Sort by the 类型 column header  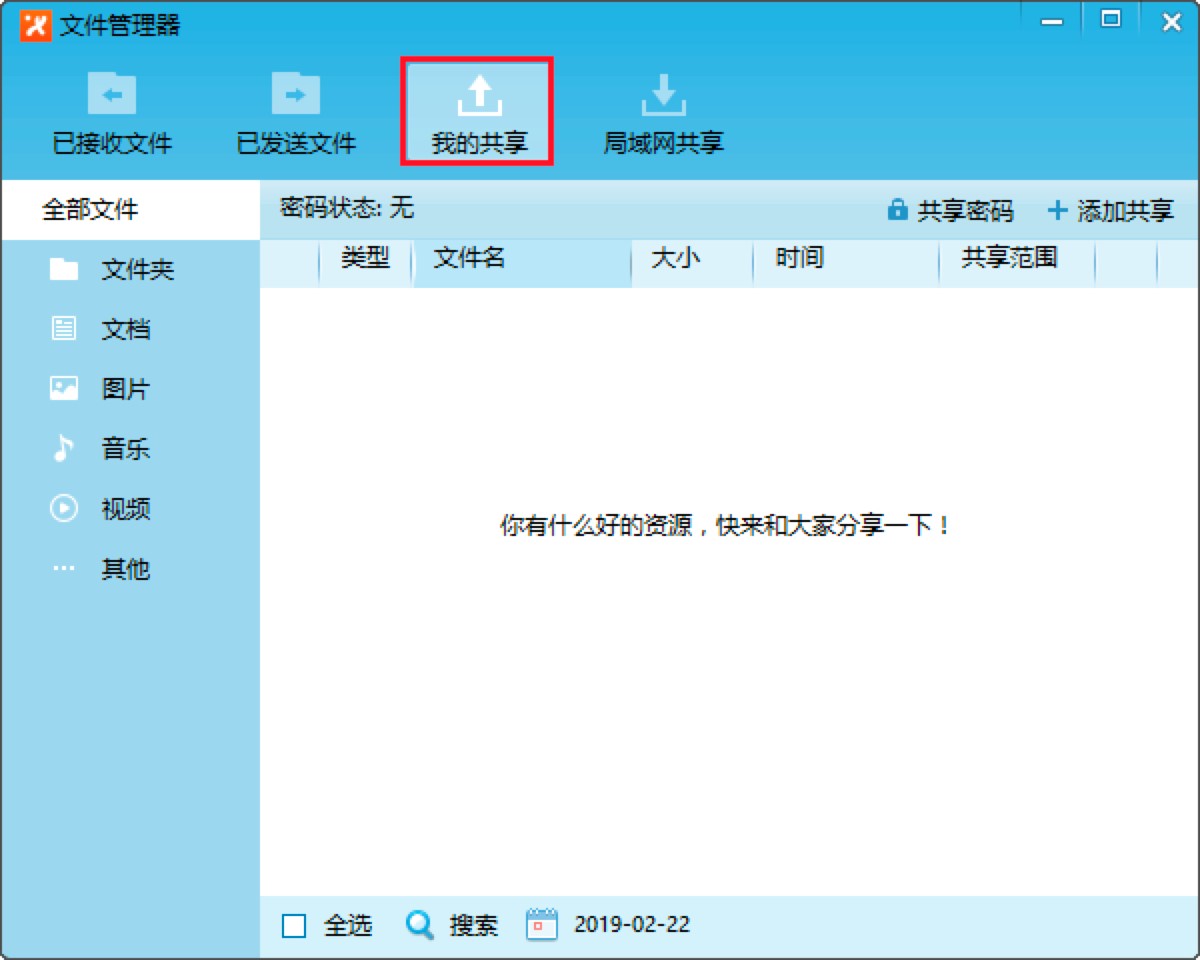tap(365, 258)
